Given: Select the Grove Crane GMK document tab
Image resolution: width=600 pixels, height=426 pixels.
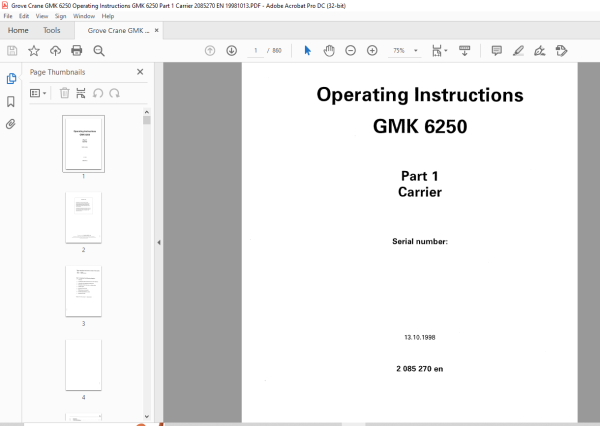Looking at the screenshot, I should tap(119, 30).
